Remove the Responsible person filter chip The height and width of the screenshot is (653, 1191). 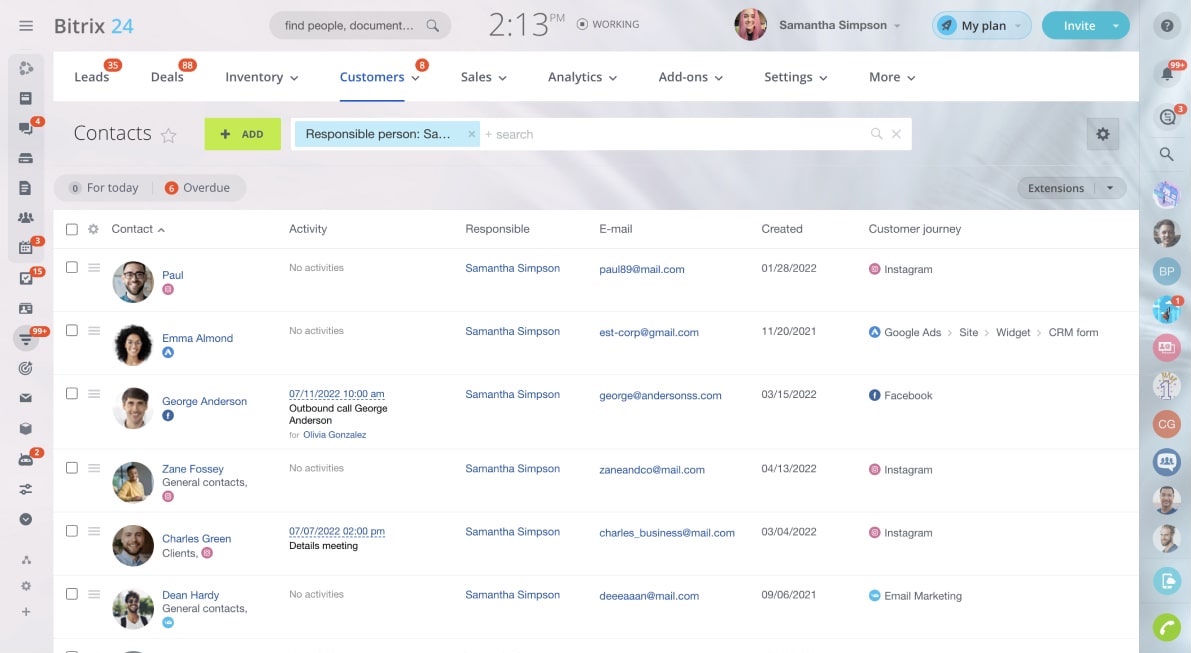(472, 134)
